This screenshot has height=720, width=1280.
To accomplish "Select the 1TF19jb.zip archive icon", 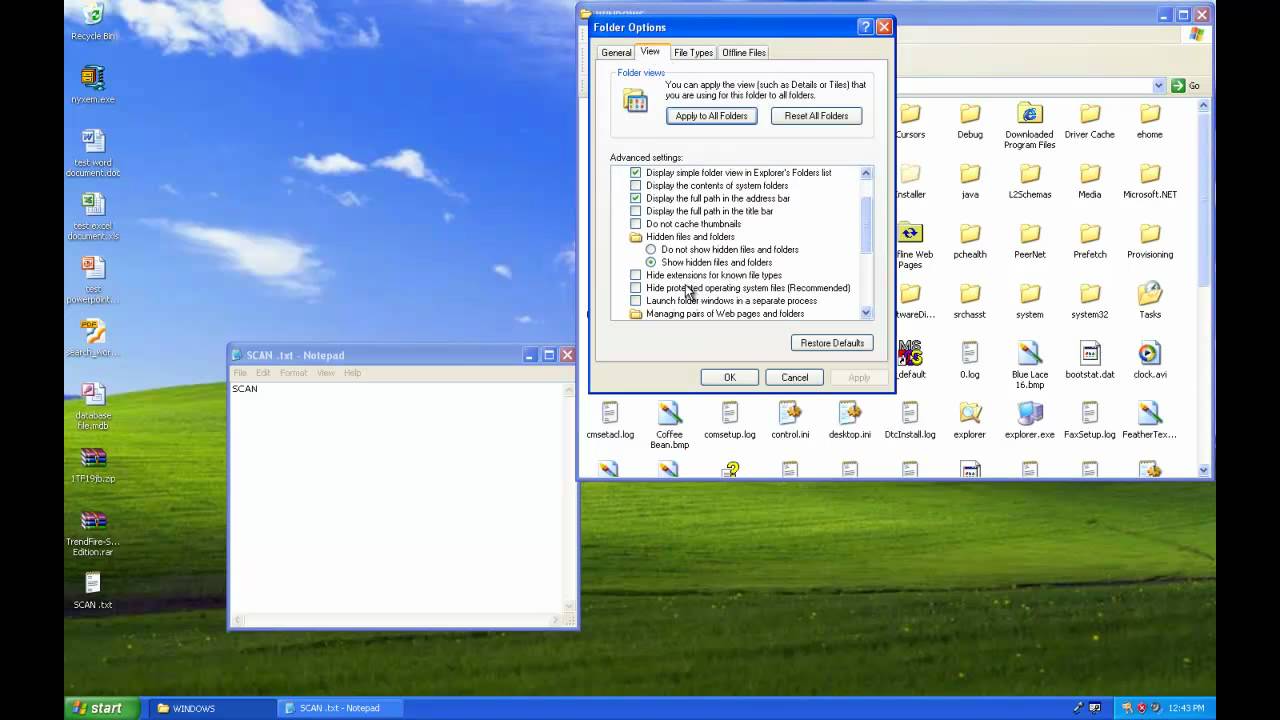I will (93, 465).
